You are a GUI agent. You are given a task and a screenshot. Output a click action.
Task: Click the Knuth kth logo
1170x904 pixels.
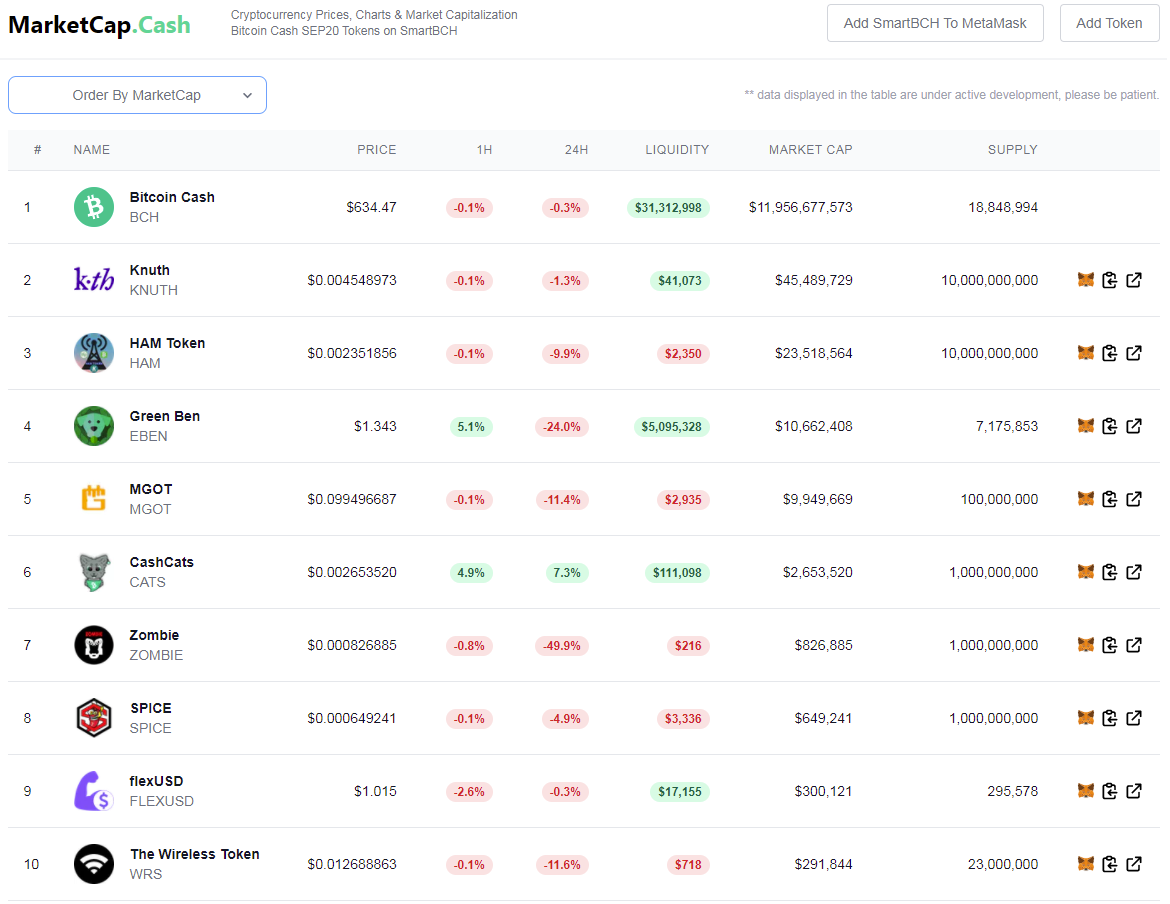coord(94,280)
